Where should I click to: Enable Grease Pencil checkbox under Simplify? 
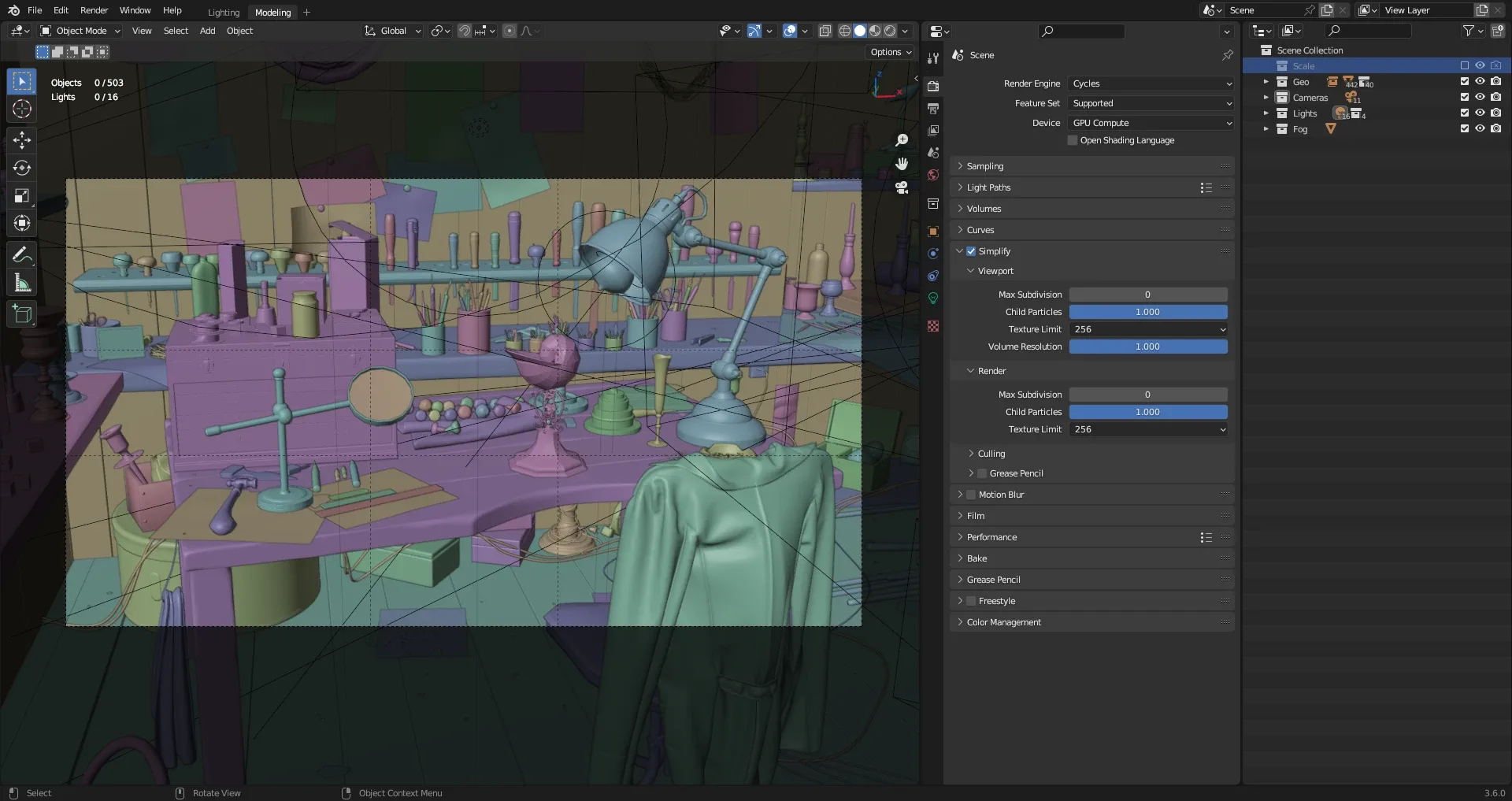click(982, 473)
